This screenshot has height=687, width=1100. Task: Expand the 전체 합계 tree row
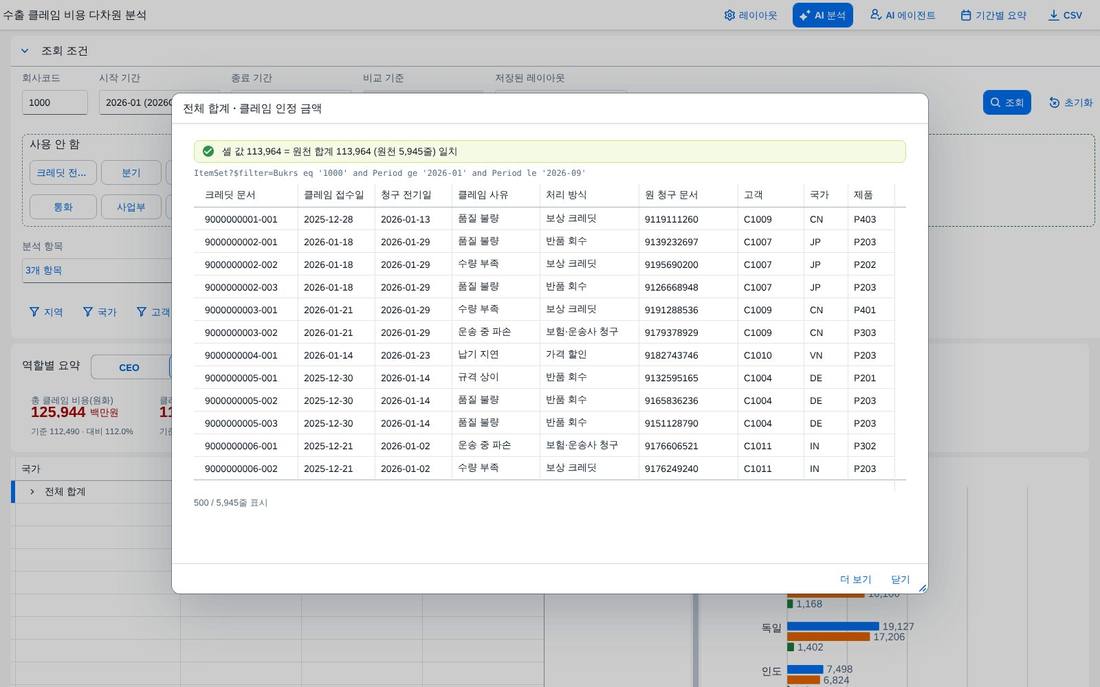pyautogui.click(x=32, y=492)
